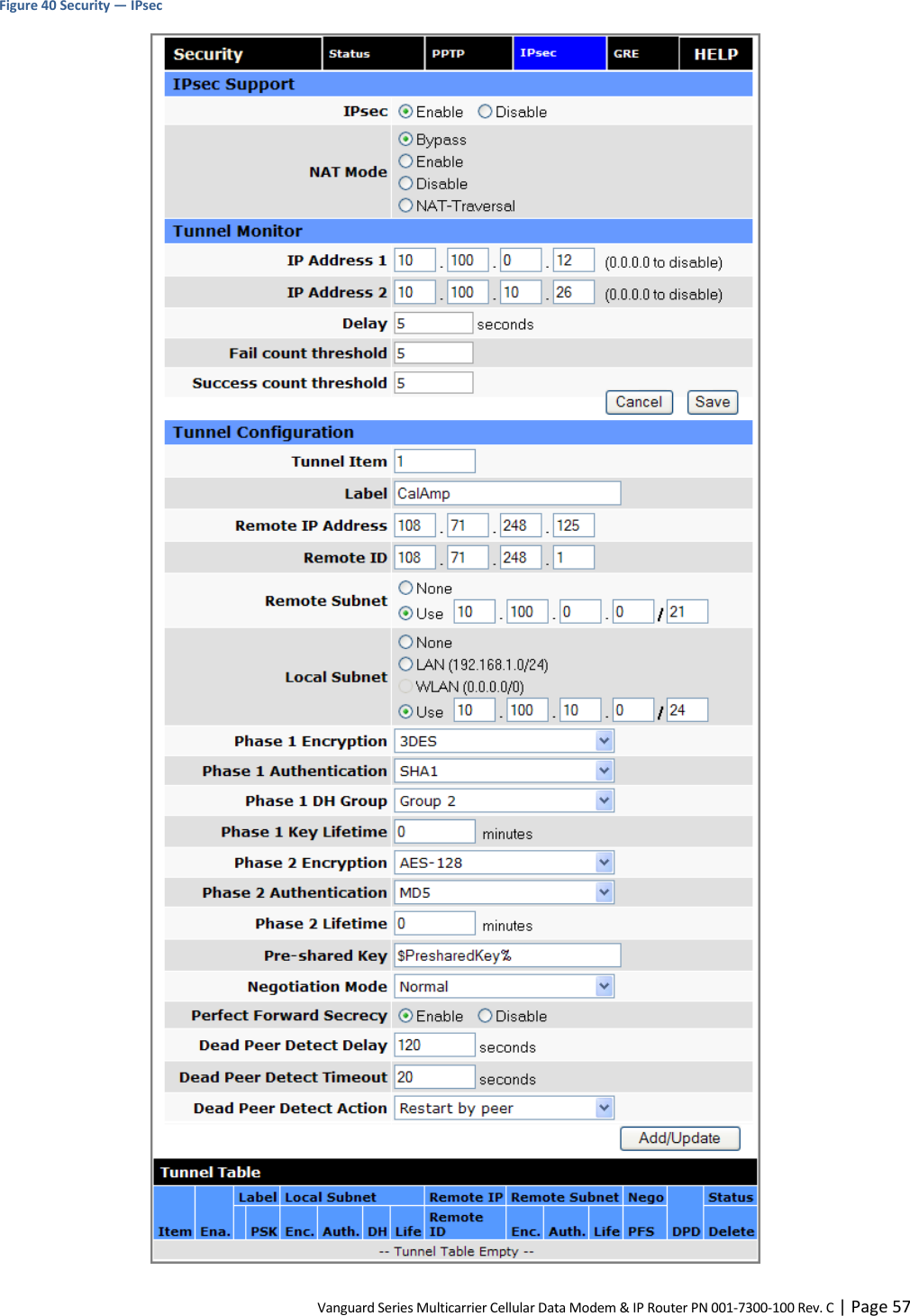This screenshot has width=910, height=1316.
Task: Click the Label field containing CalAmp
Action: point(507,493)
